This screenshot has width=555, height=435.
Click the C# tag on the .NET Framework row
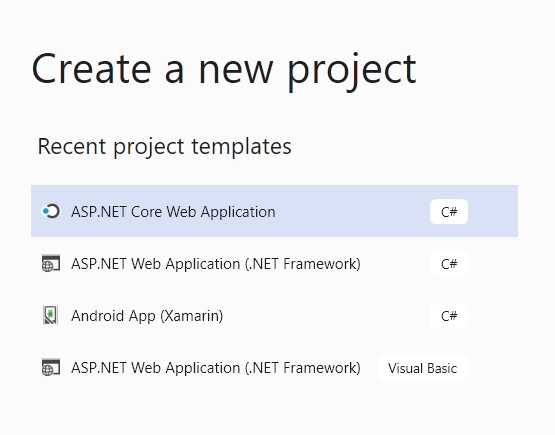pos(449,264)
